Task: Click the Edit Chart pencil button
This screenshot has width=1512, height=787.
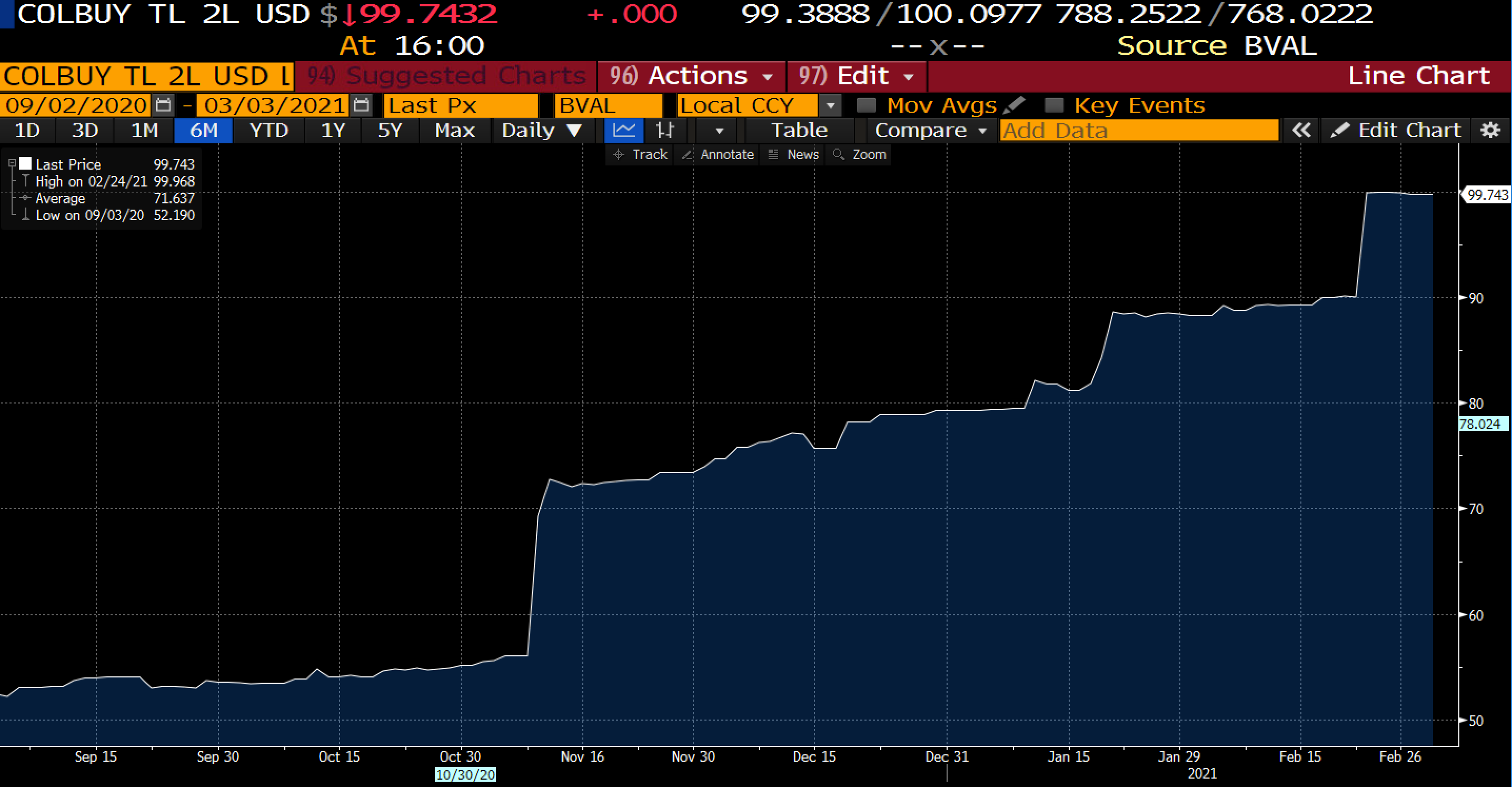Action: click(1395, 131)
